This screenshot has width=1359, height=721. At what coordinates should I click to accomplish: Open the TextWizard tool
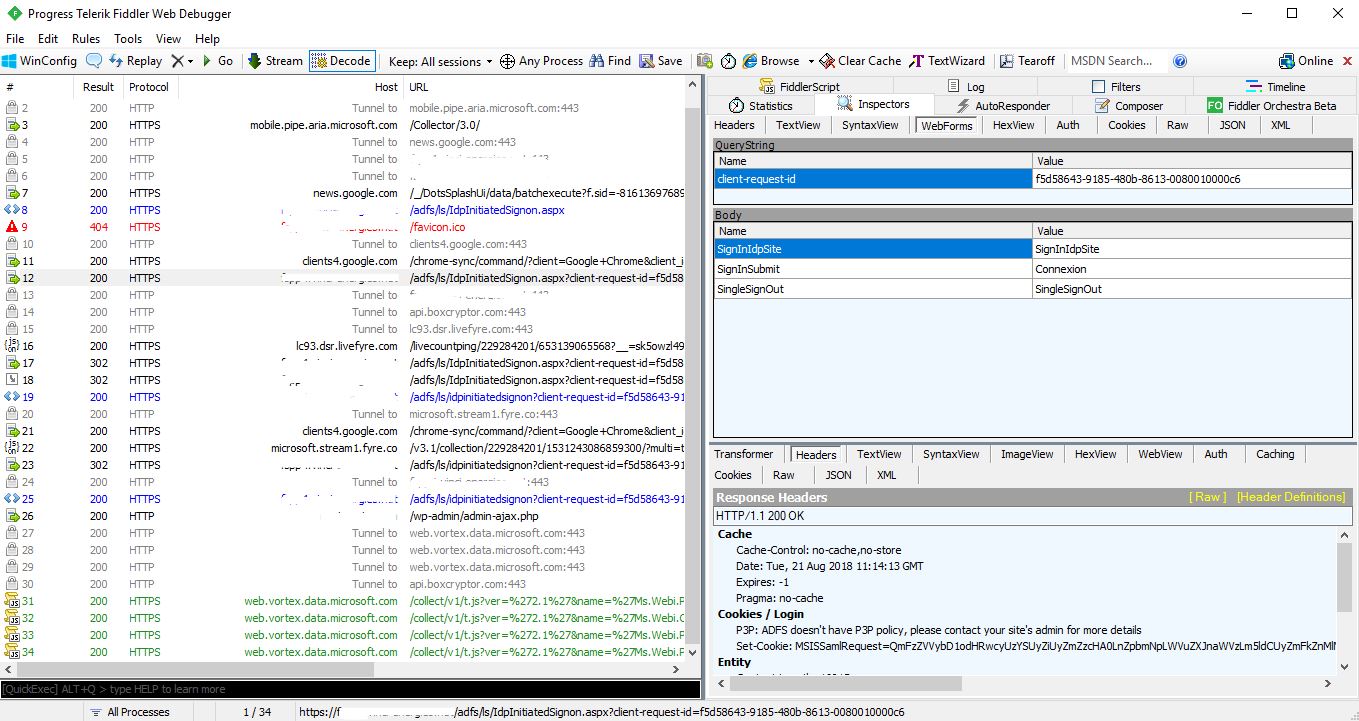[x=947, y=61]
